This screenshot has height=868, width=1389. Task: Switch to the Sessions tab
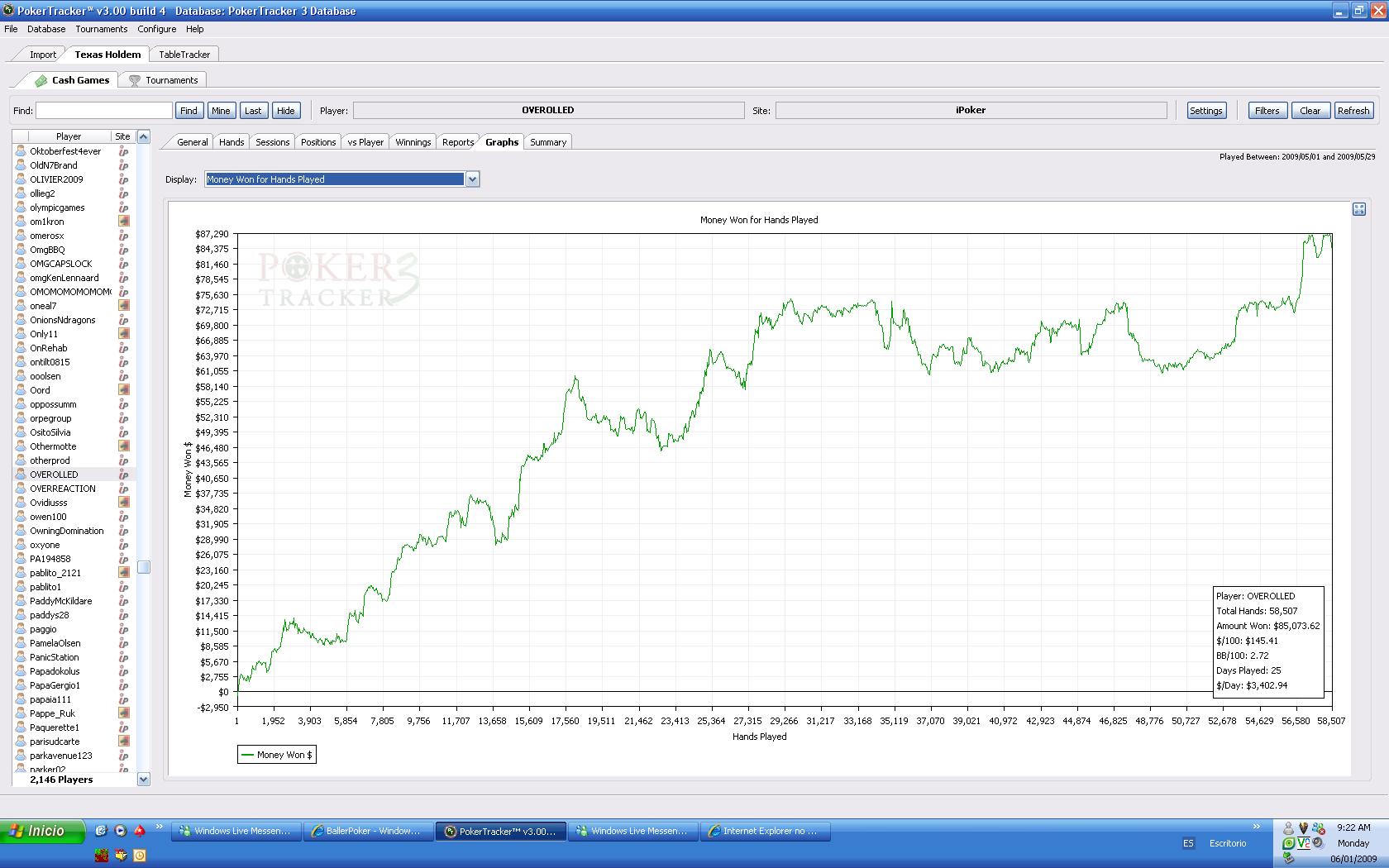pos(273,142)
